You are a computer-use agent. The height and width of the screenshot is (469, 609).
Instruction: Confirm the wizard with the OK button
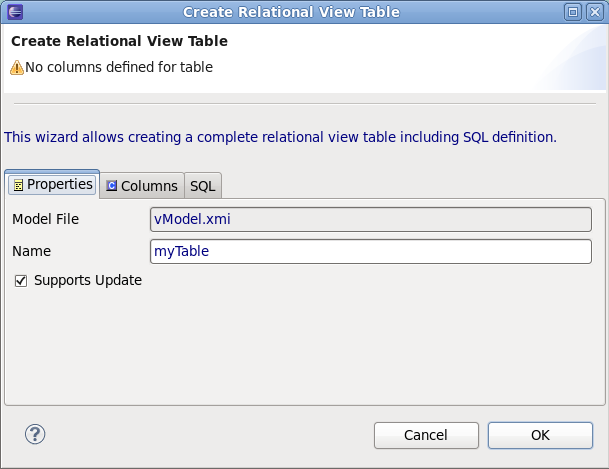[x=540, y=435]
